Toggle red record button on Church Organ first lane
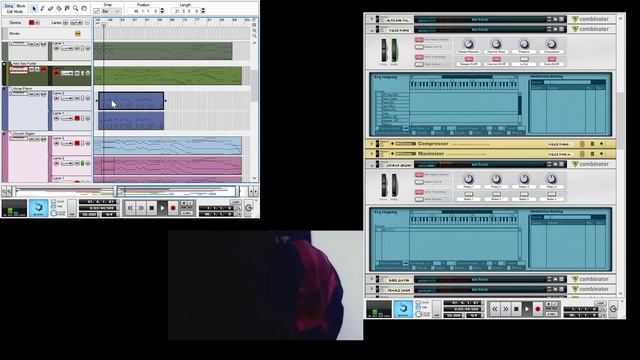This screenshot has width=640, height=360. tap(77, 143)
